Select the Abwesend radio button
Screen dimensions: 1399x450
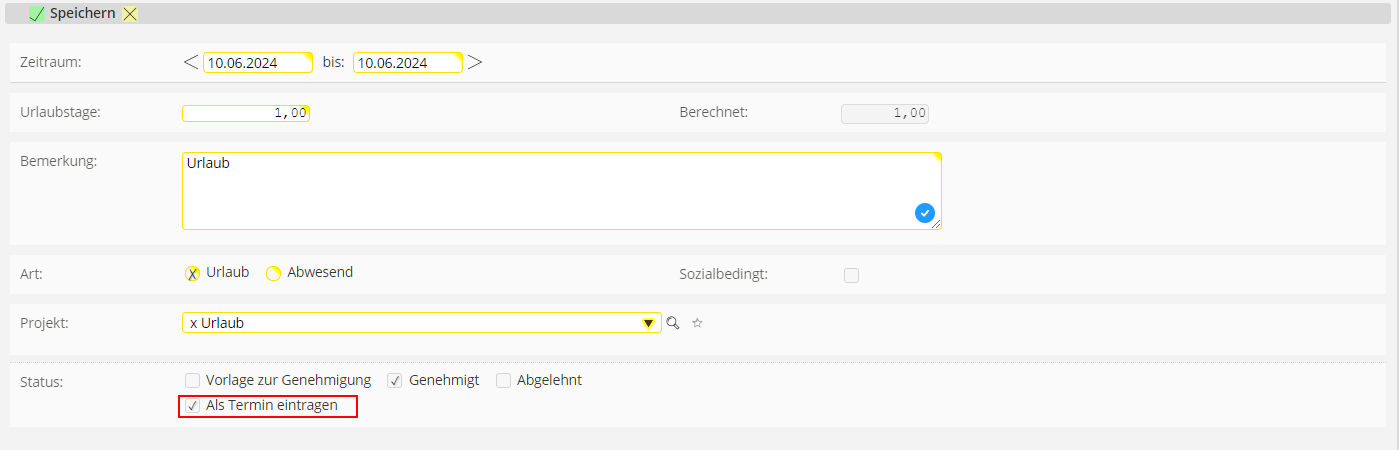(273, 273)
